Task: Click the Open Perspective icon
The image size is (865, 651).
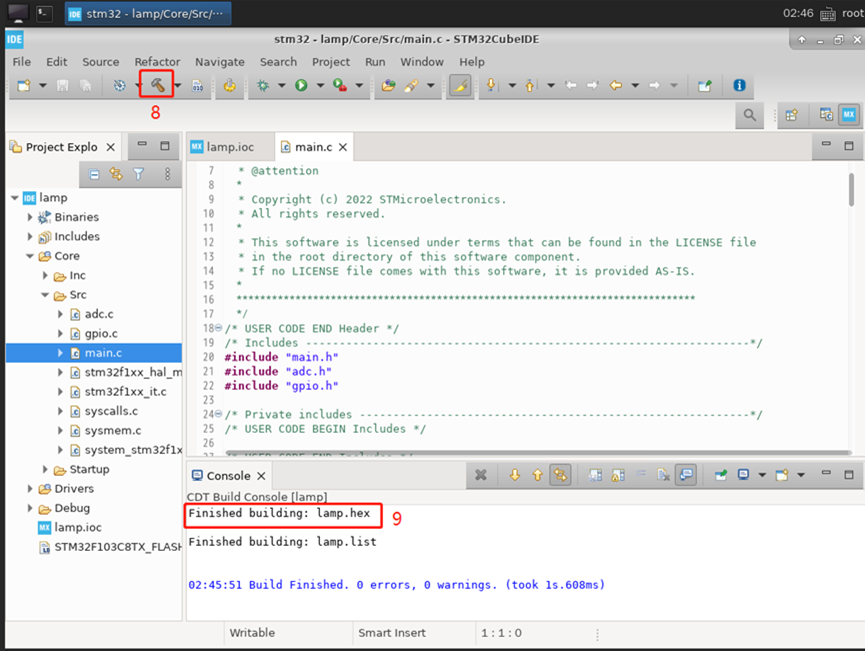Action: click(x=792, y=115)
